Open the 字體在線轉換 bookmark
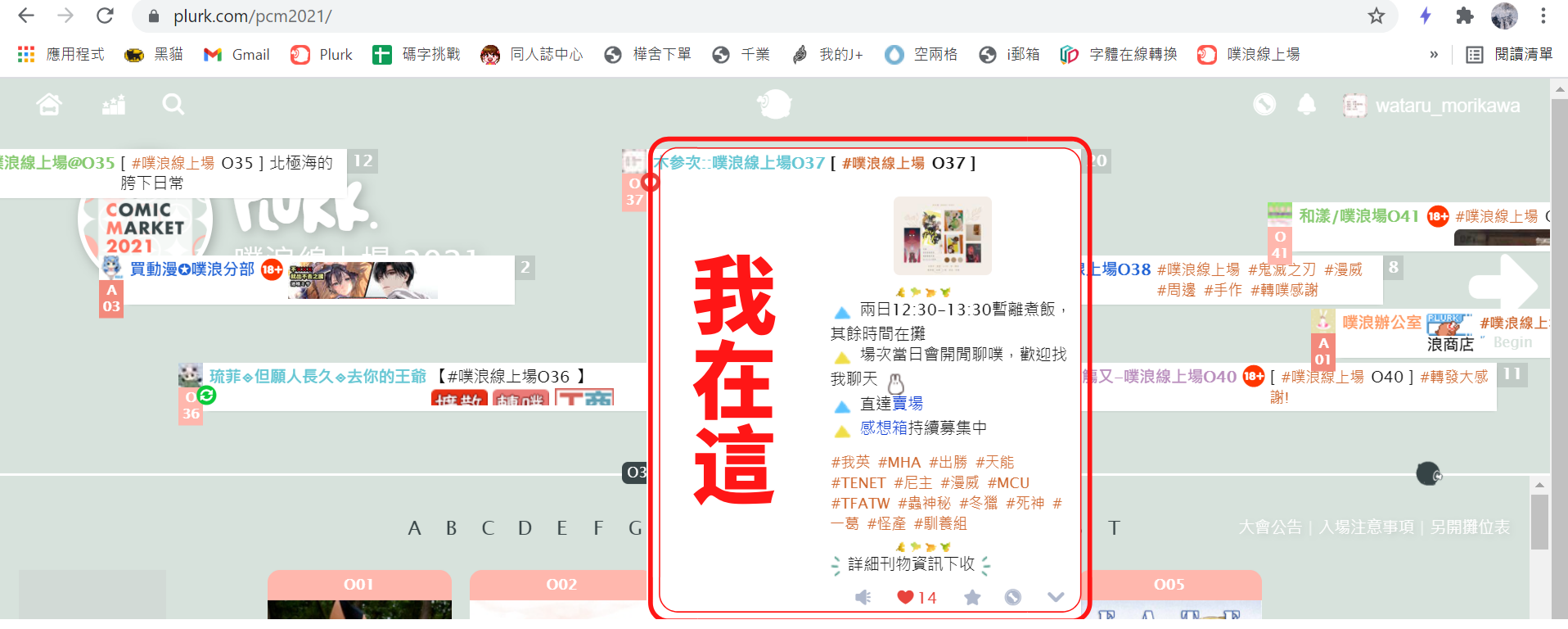This screenshot has width=1568, height=629. pyautogui.click(x=1119, y=54)
